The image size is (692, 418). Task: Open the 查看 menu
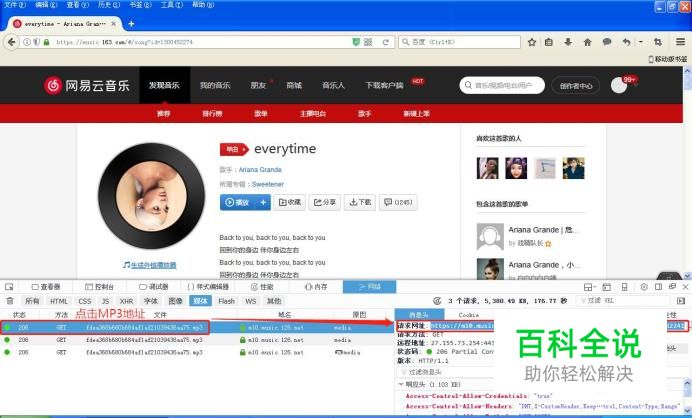click(x=78, y=4)
